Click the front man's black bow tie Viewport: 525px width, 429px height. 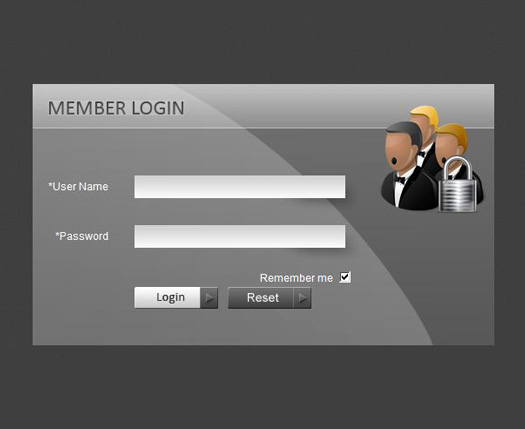pos(399,180)
